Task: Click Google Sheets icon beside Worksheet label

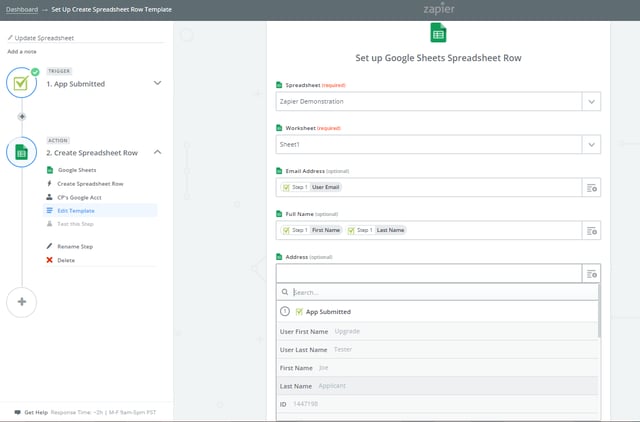Action: [x=279, y=128]
